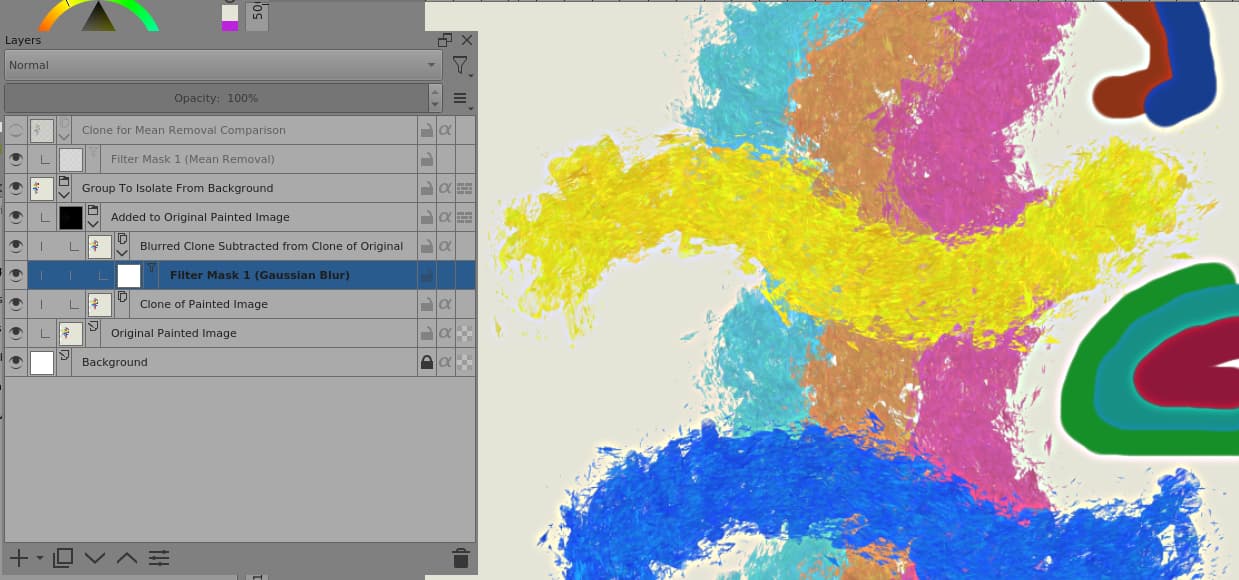The height and width of the screenshot is (580, 1239).
Task: Delete the selected layer with the trash icon
Action: click(460, 558)
